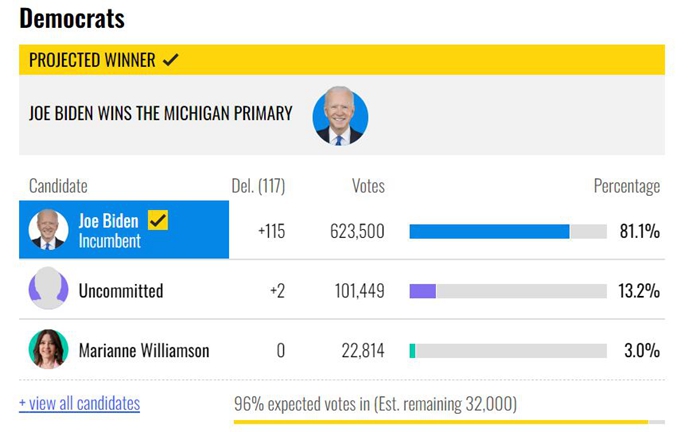
Task: Click Marianne Williamson's avatar photo
Action: 48,350
